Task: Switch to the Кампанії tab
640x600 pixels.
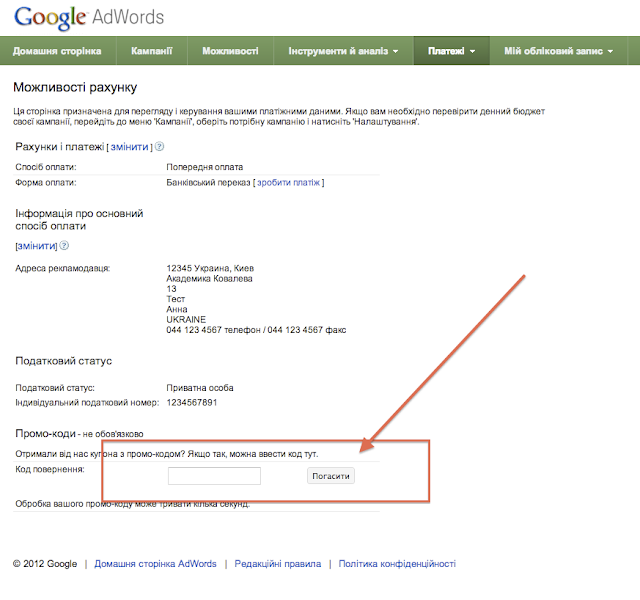Action: (152, 51)
